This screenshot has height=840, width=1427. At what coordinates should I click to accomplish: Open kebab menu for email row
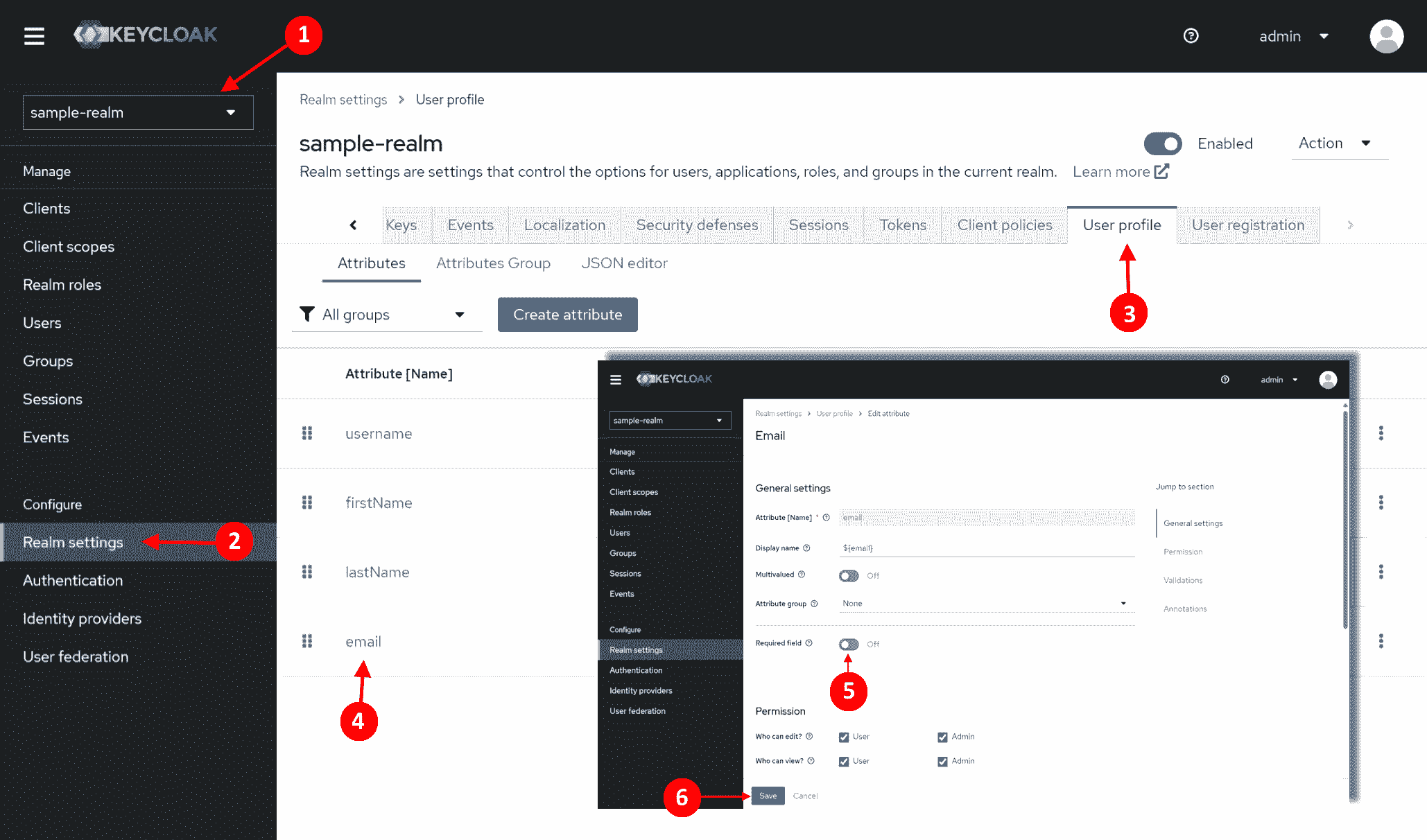point(1381,641)
